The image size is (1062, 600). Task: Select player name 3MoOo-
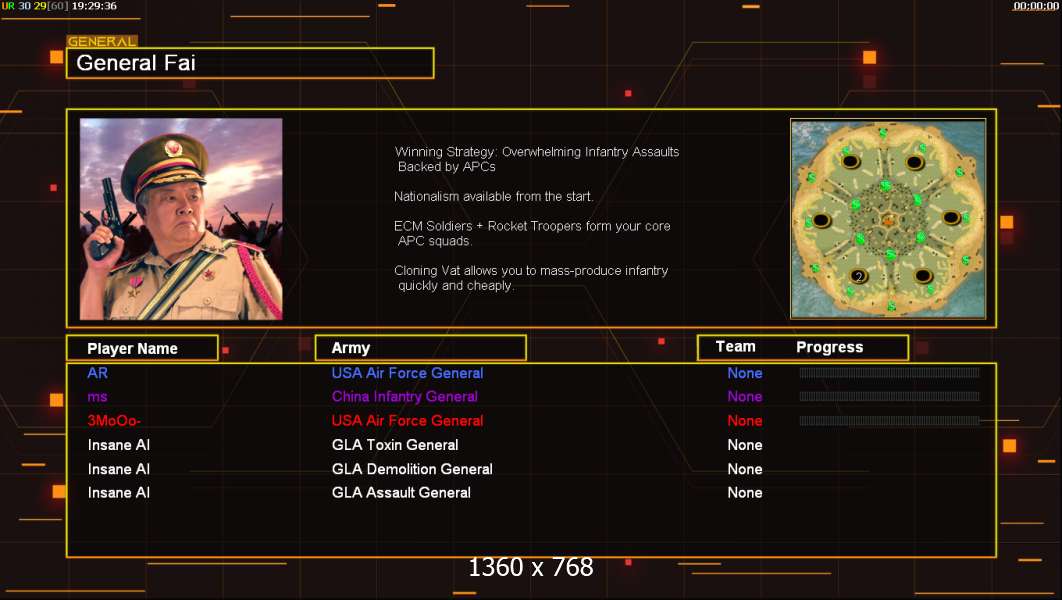[x=114, y=421]
